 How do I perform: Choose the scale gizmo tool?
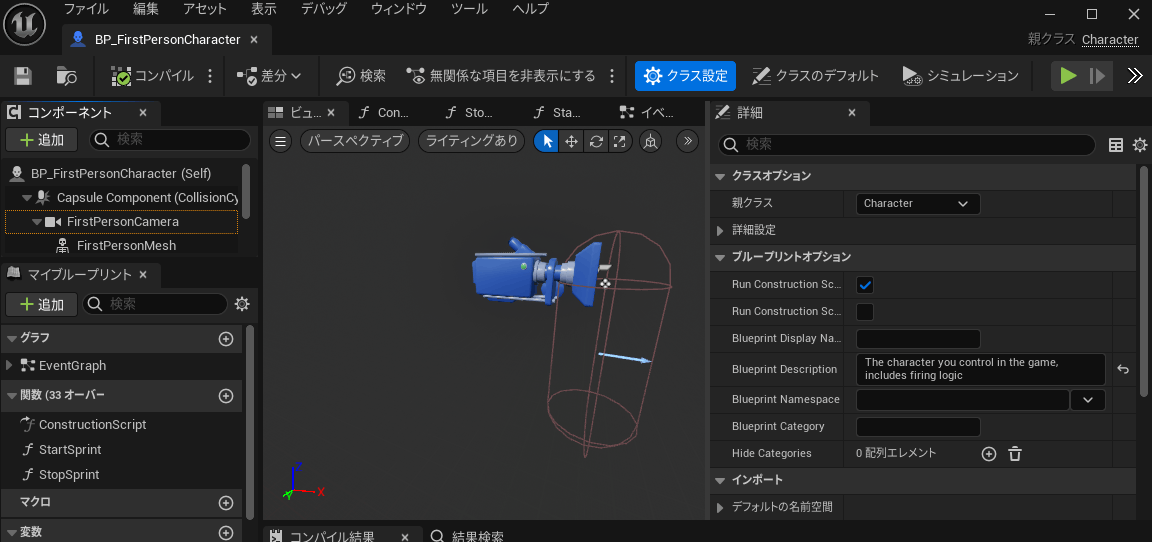point(619,141)
